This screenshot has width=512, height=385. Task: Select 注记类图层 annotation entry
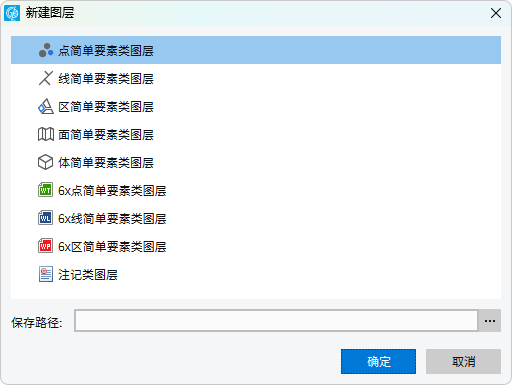click(x=256, y=274)
